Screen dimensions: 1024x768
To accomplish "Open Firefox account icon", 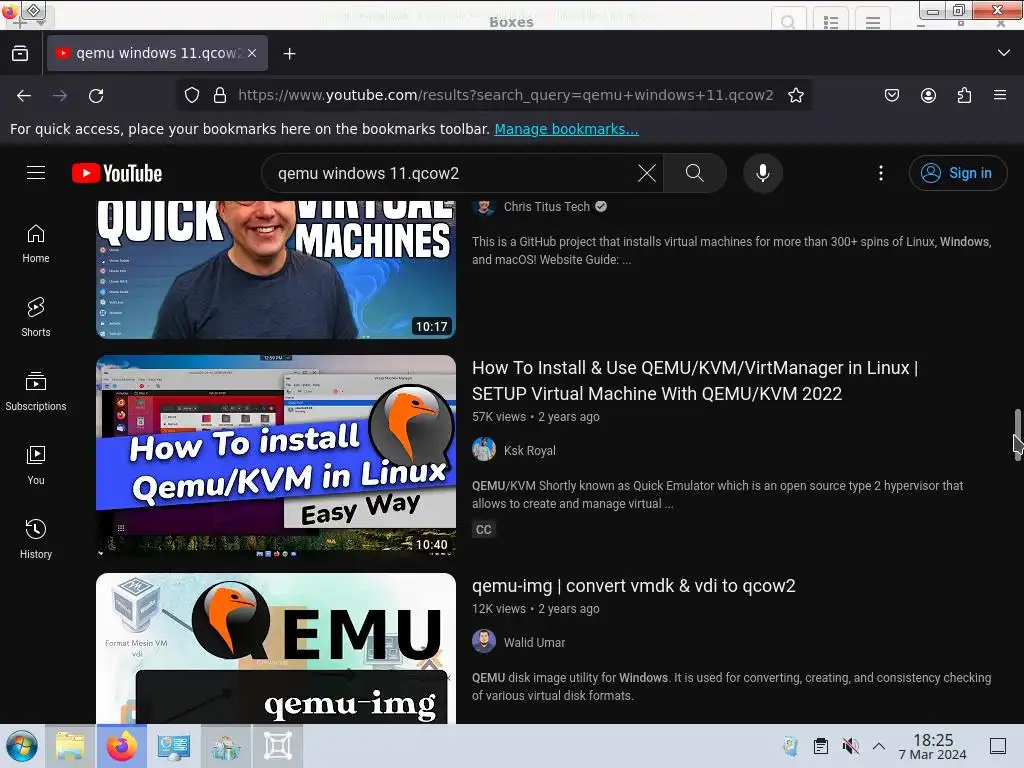I will tap(928, 95).
